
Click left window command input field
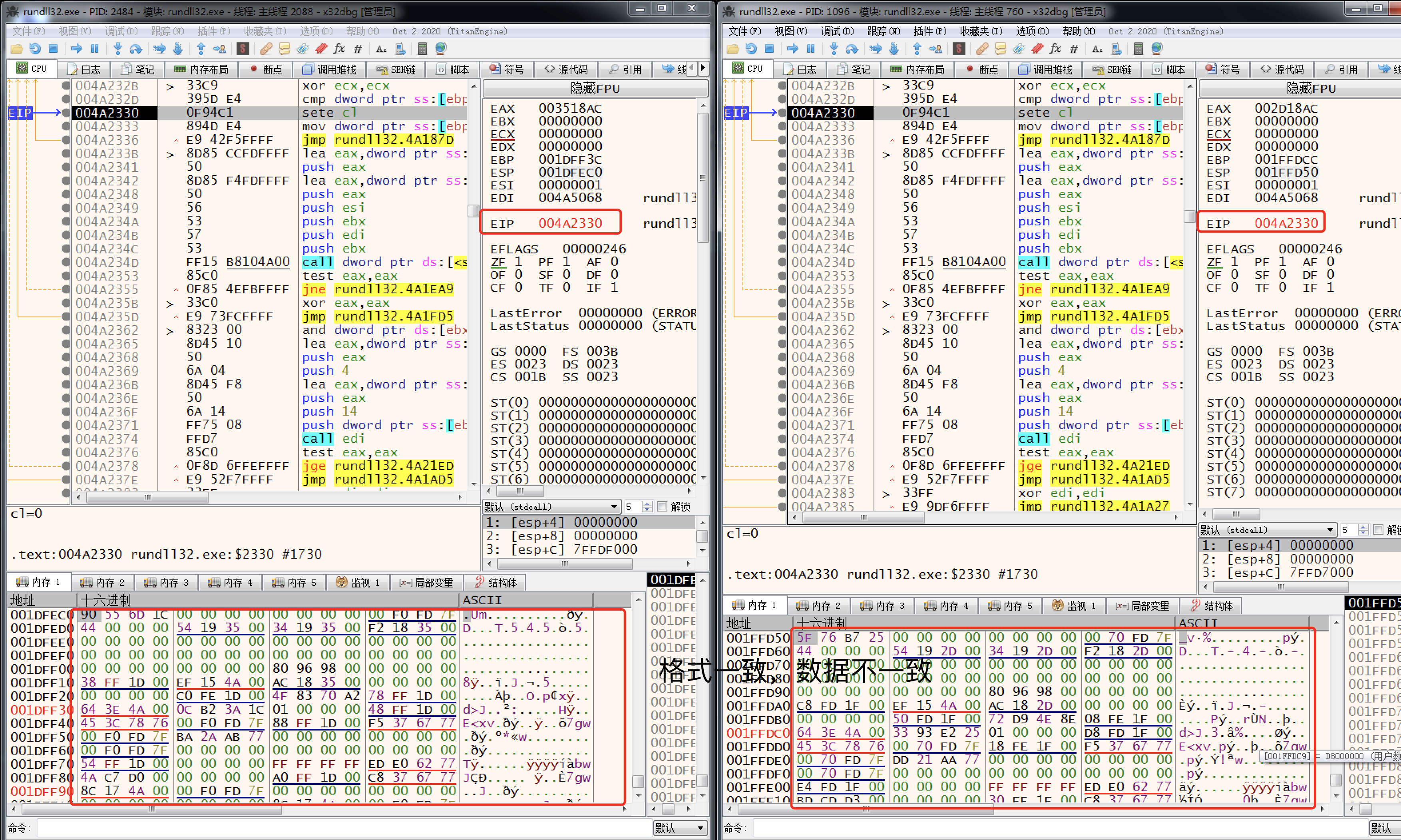pyautogui.click(x=340, y=828)
